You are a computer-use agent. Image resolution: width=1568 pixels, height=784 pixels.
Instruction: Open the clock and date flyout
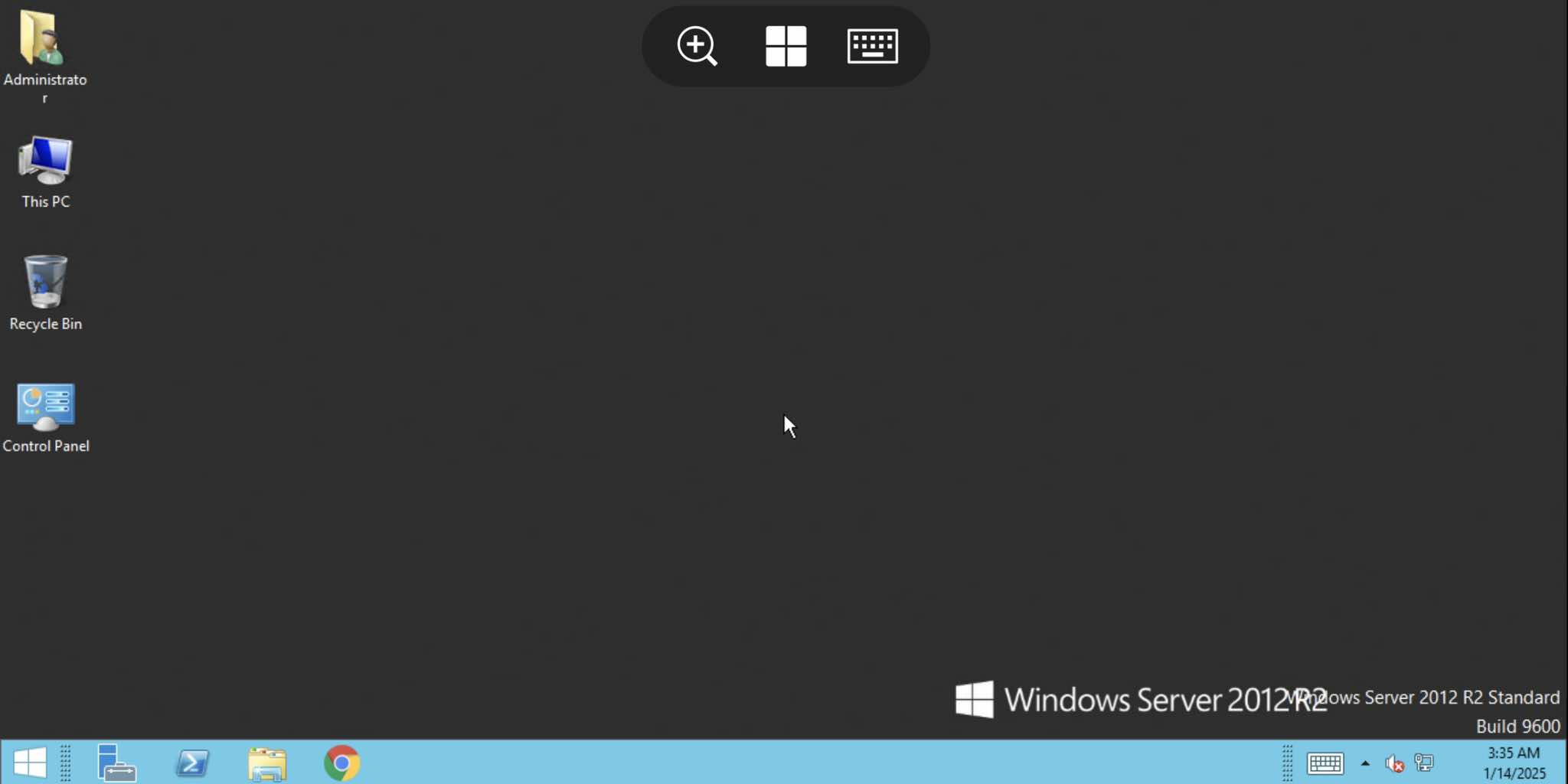[1514, 763]
